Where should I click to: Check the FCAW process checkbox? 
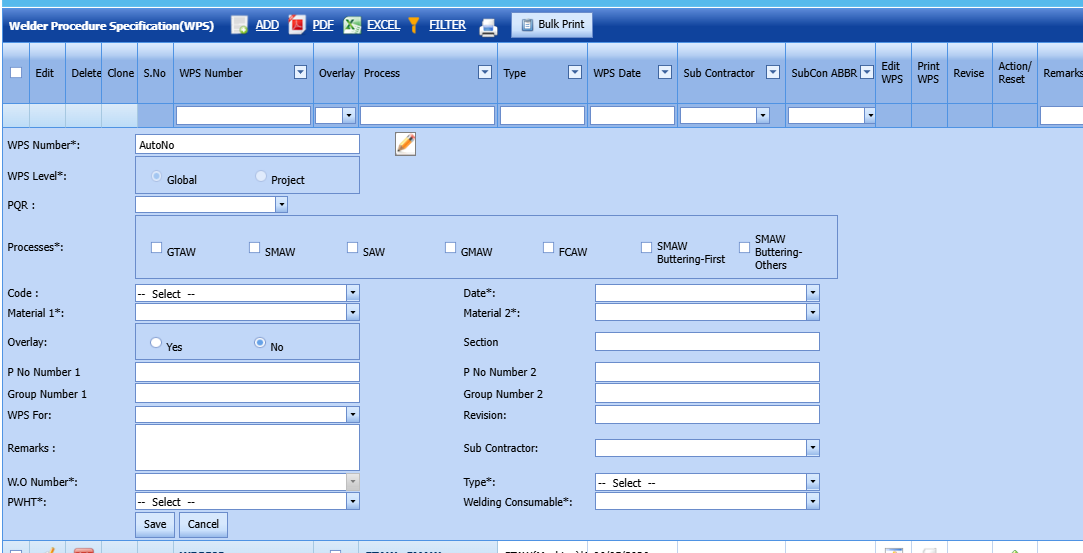(549, 247)
